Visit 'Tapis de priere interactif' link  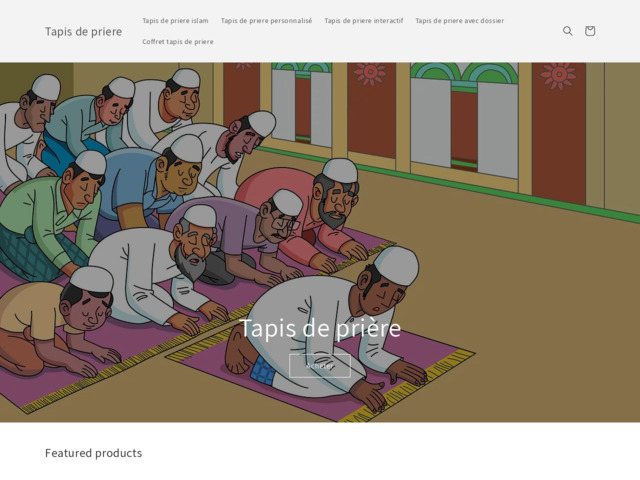[364, 20]
